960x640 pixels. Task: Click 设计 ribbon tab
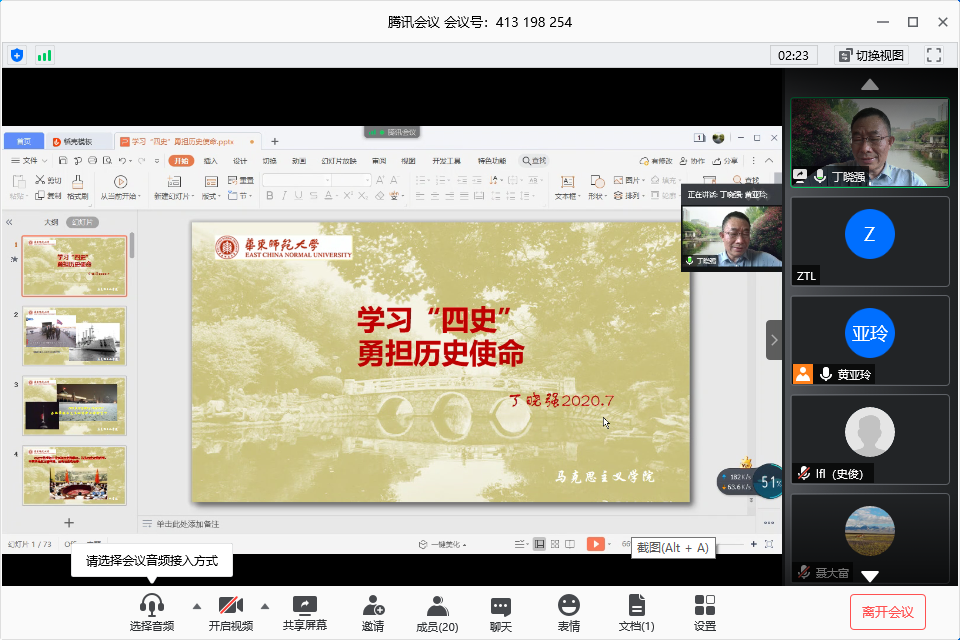[x=240, y=160]
